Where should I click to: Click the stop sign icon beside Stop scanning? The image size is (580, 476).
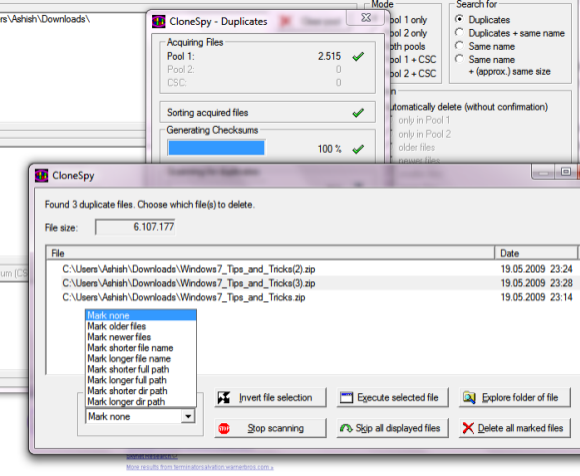(224, 428)
